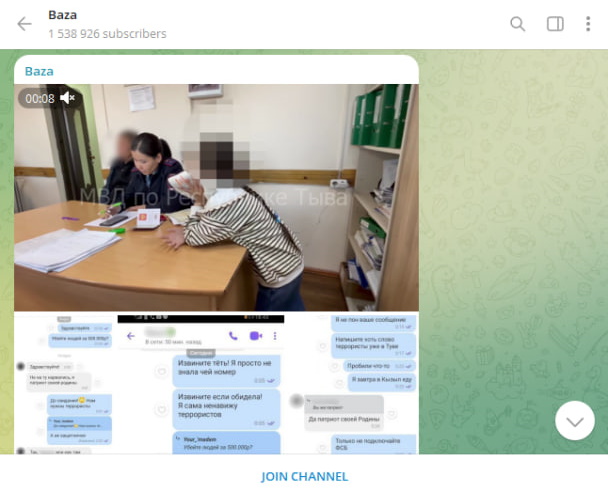Screen dimensions: 608x495
Task: Click the 1 538 926 subscribers count
Action: point(107,34)
